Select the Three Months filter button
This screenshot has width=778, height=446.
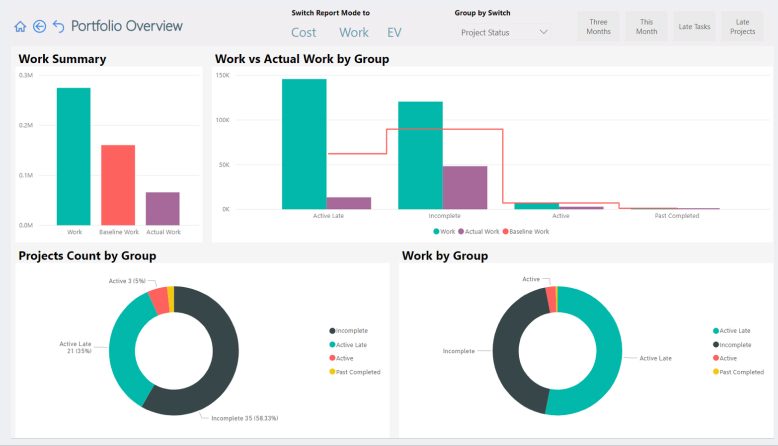[x=598, y=27]
